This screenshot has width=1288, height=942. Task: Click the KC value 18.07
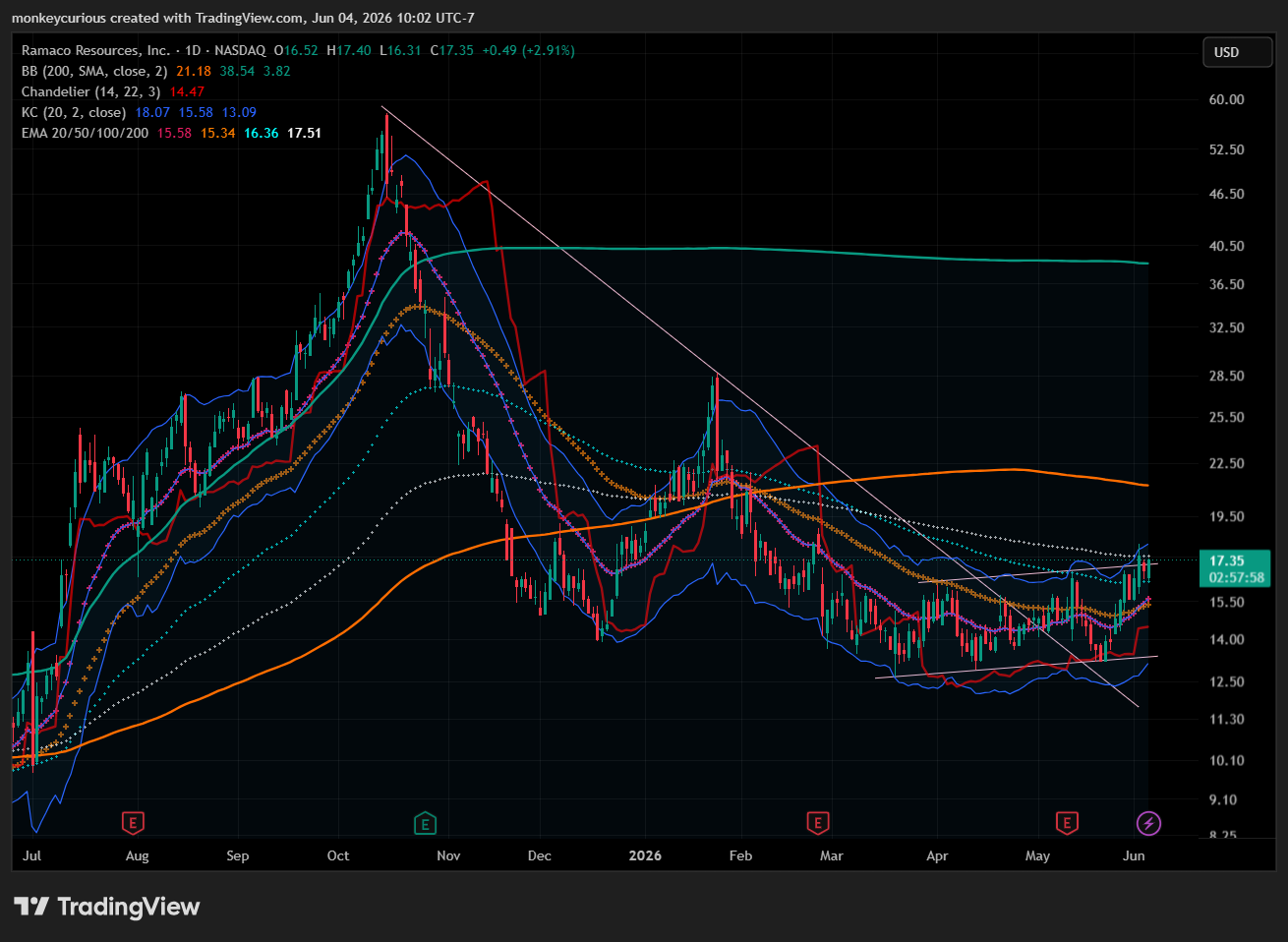(x=152, y=112)
